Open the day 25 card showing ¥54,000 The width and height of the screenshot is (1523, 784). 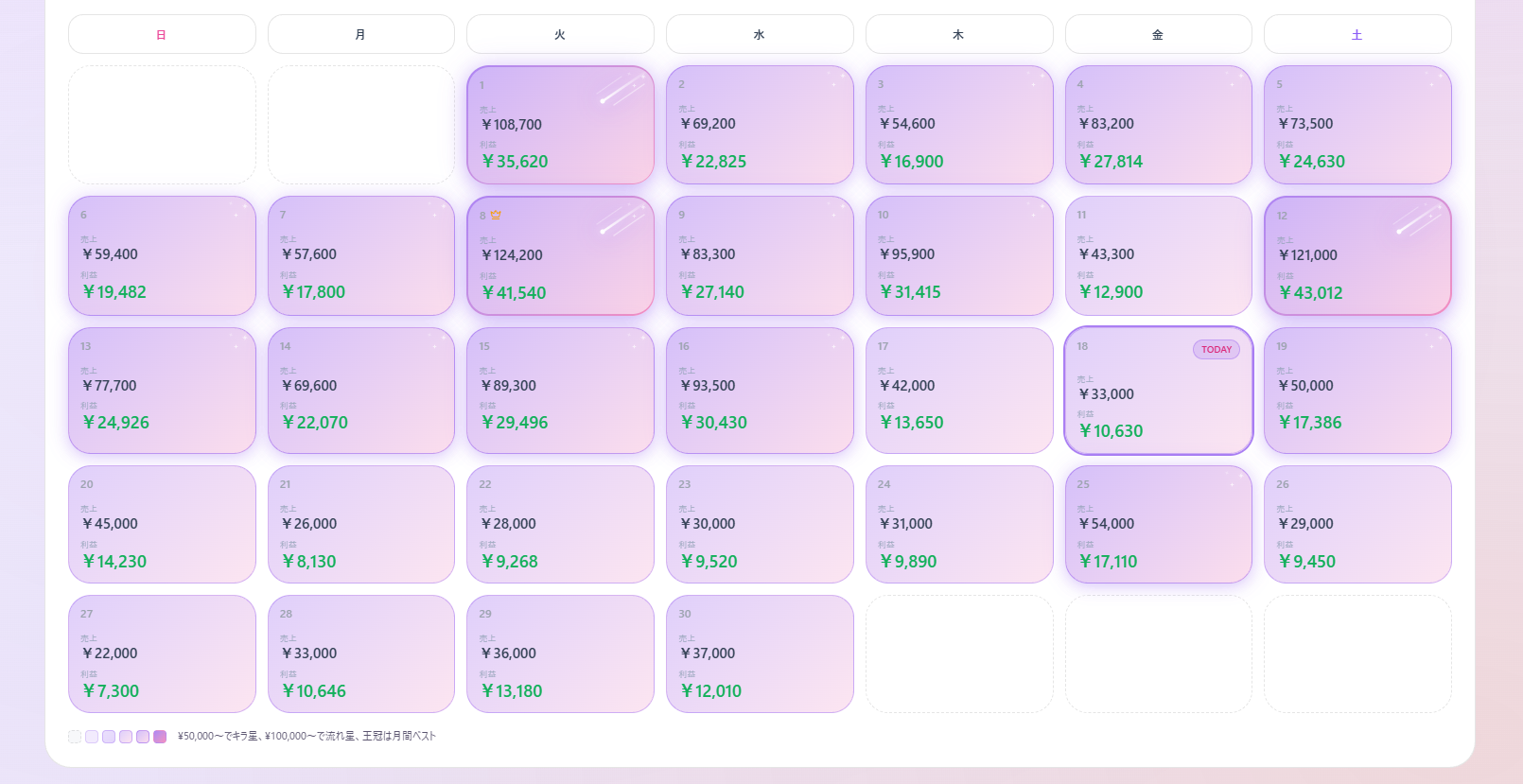click(x=1159, y=524)
